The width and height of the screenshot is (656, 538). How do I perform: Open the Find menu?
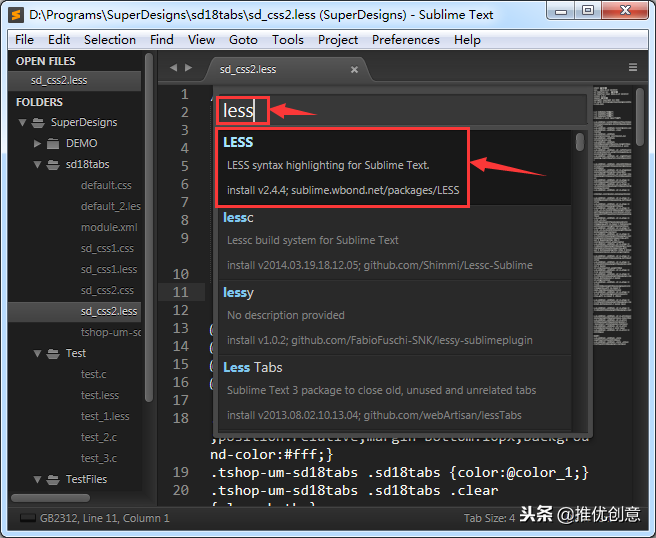tap(162, 40)
